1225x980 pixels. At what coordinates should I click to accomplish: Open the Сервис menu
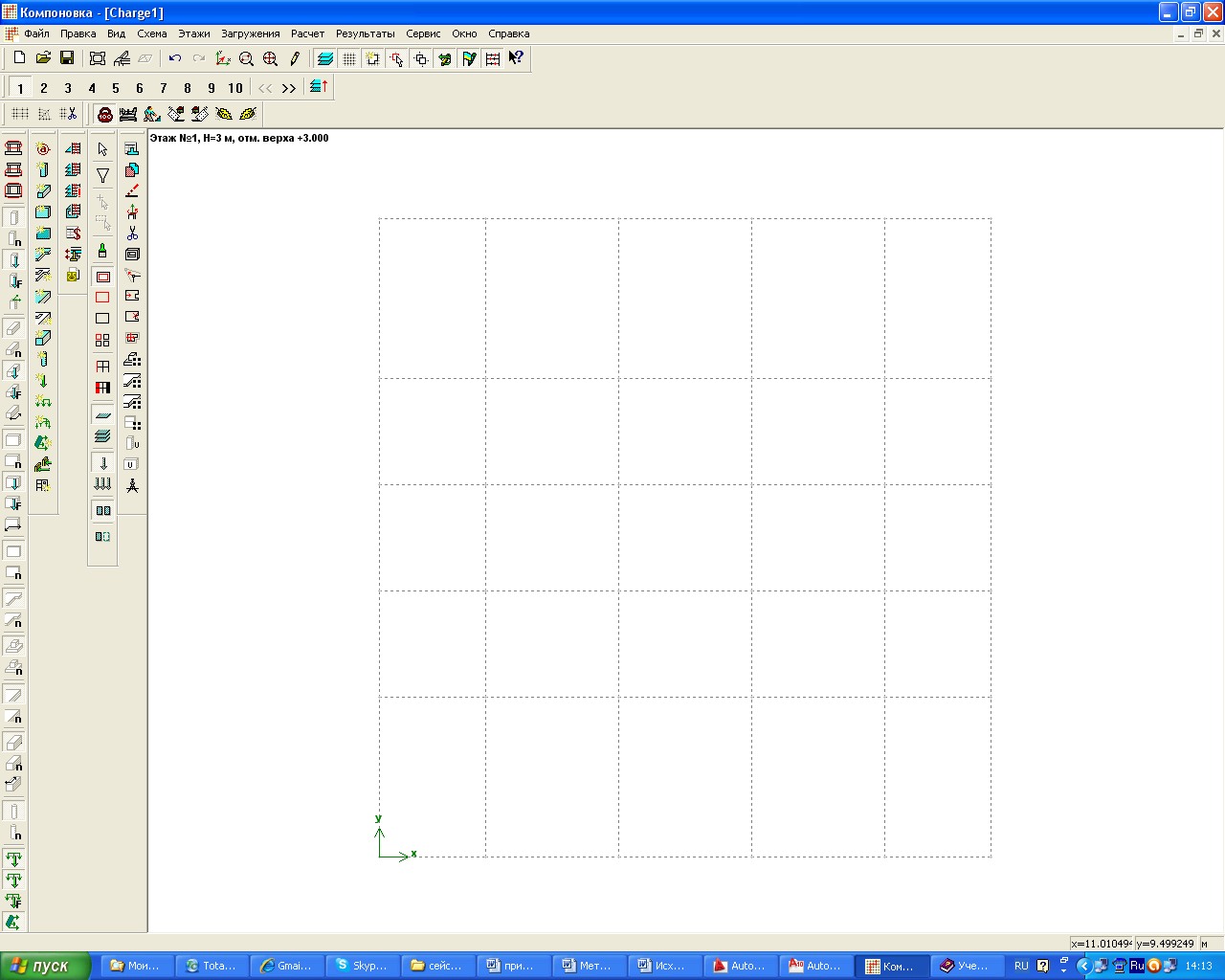click(423, 33)
